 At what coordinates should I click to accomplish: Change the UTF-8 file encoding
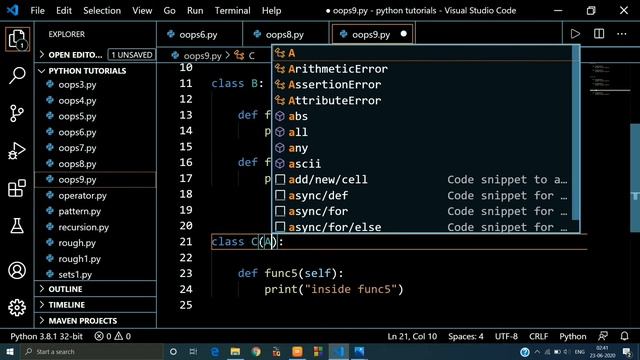[x=506, y=336]
